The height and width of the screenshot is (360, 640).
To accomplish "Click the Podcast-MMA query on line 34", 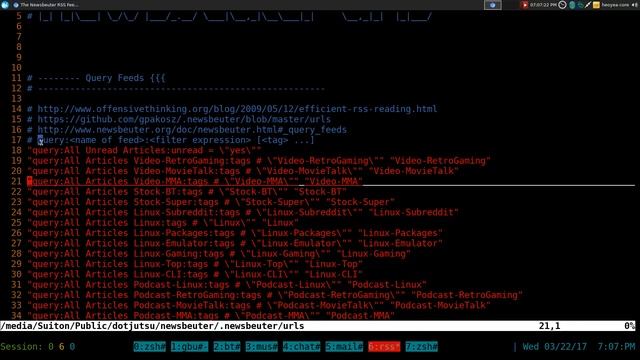I will [x=211, y=316].
